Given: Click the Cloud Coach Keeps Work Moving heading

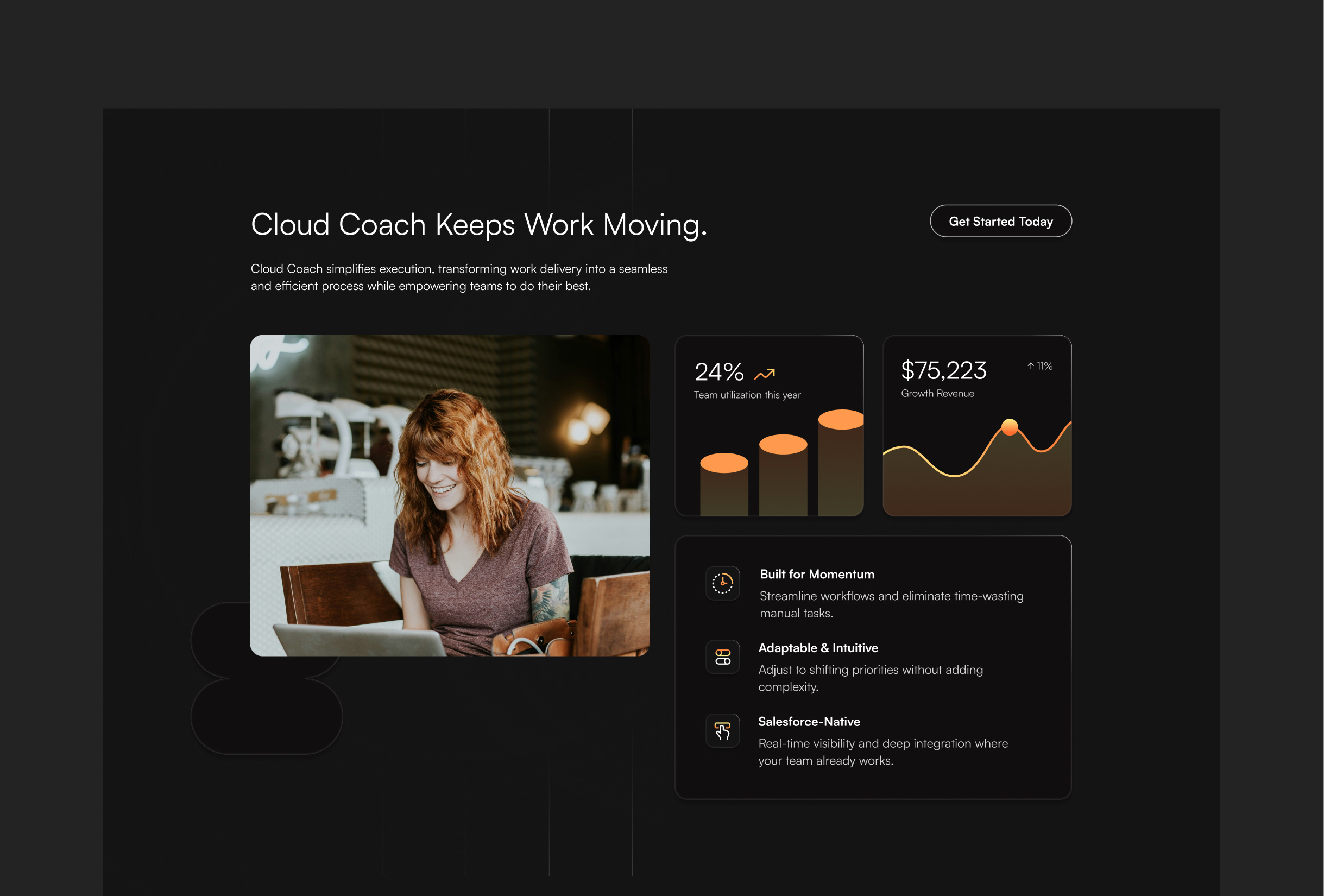Looking at the screenshot, I should tap(479, 224).
